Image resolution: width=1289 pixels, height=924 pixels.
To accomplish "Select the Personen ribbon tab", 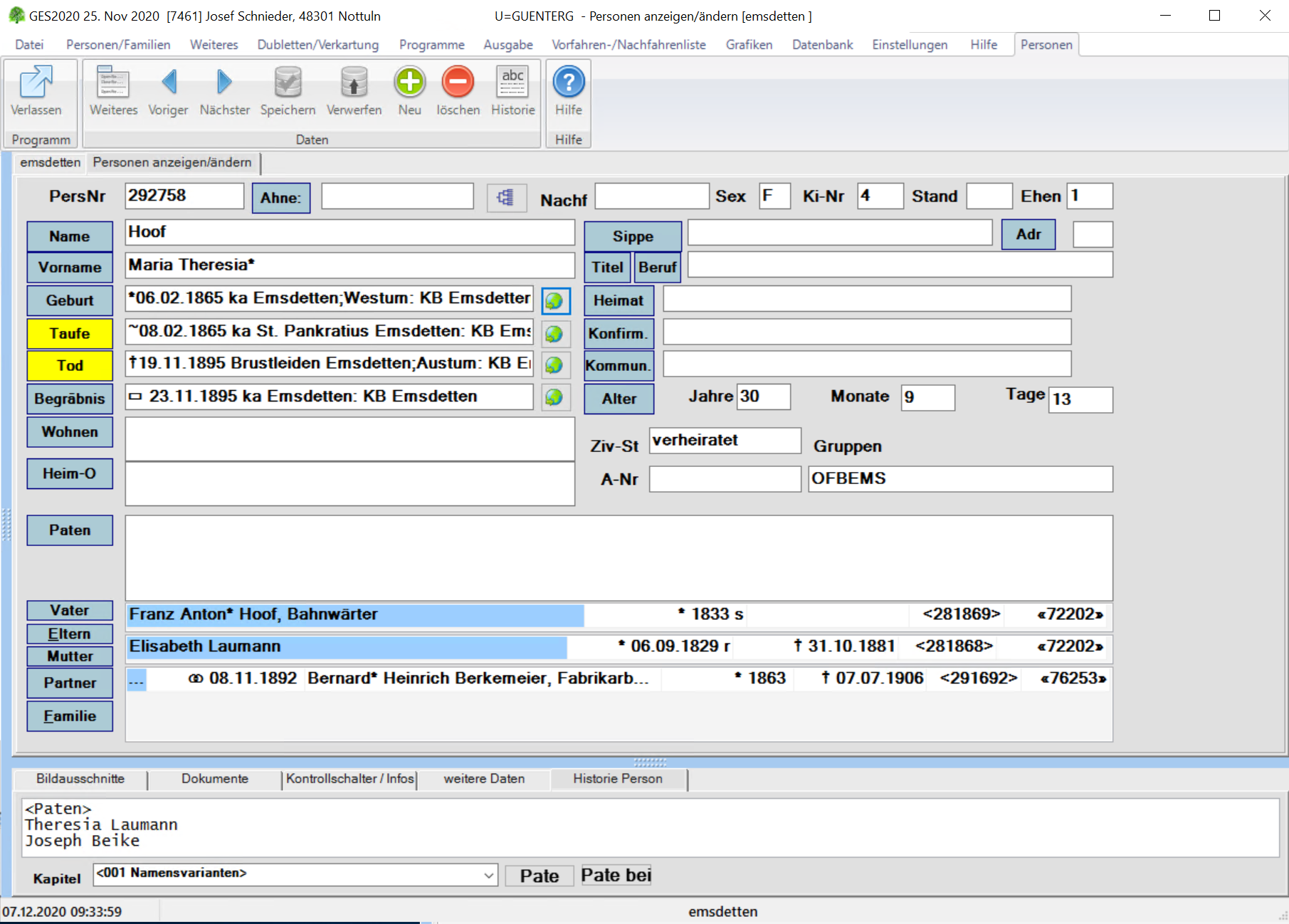I will (1046, 44).
